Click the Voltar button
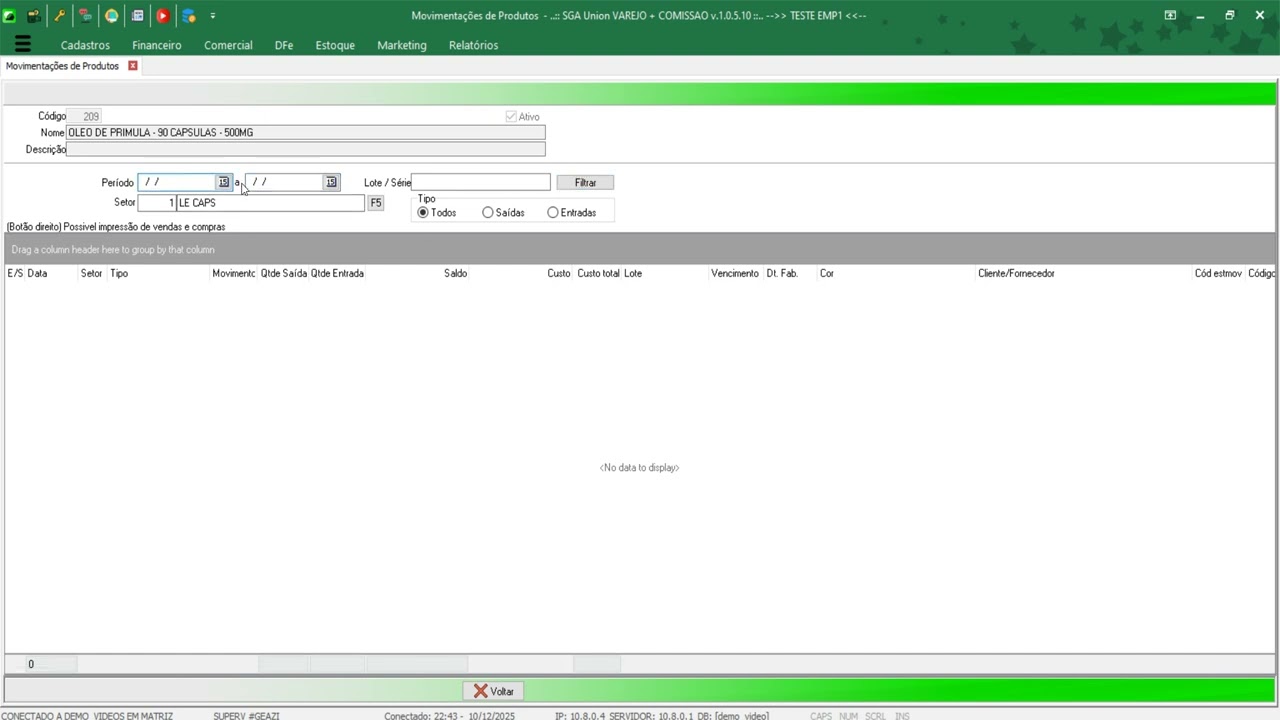This screenshot has height=720, width=1280. click(493, 691)
